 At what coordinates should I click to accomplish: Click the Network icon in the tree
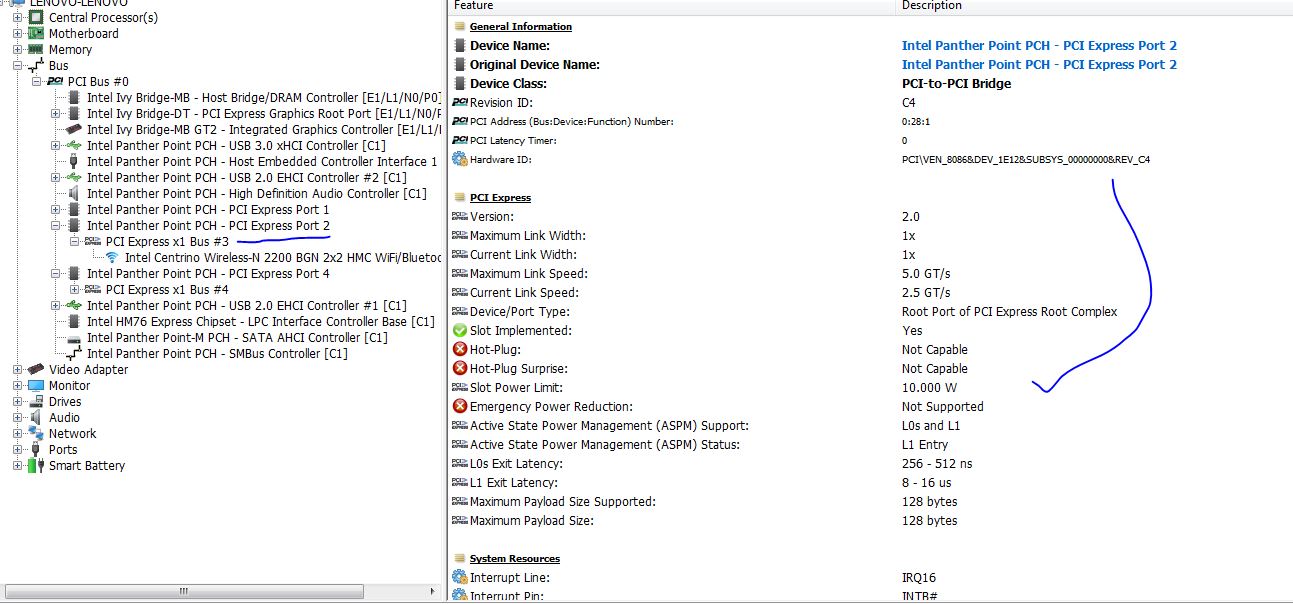pyautogui.click(x=36, y=433)
